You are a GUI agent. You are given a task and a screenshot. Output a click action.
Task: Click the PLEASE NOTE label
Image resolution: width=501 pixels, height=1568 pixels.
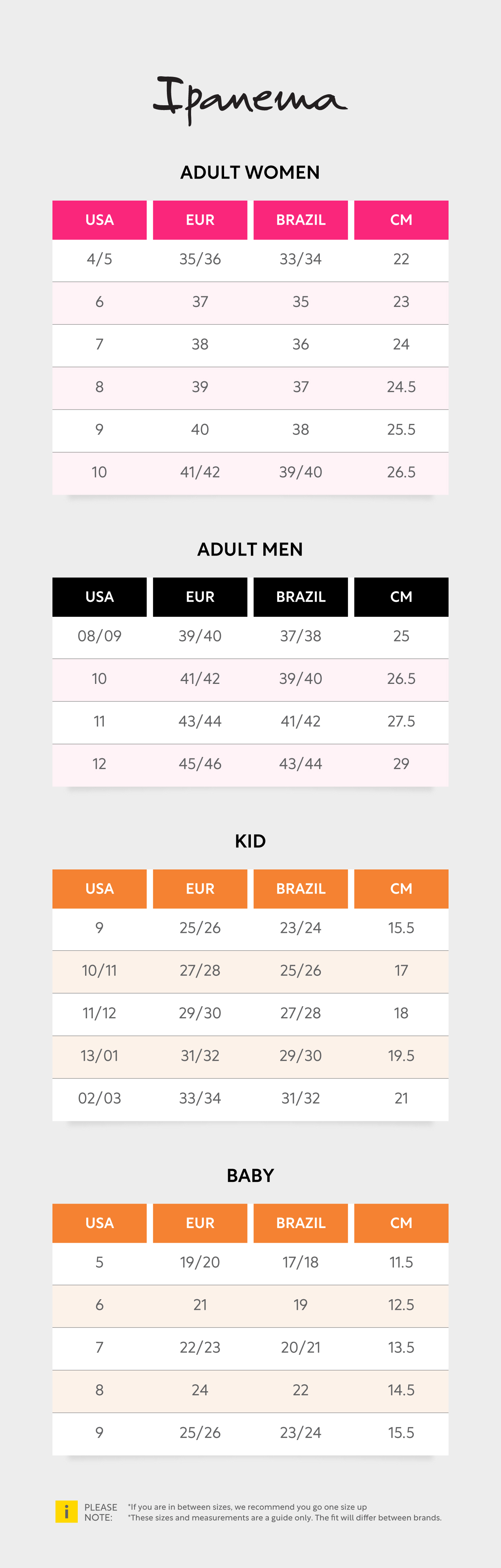pyautogui.click(x=100, y=1512)
